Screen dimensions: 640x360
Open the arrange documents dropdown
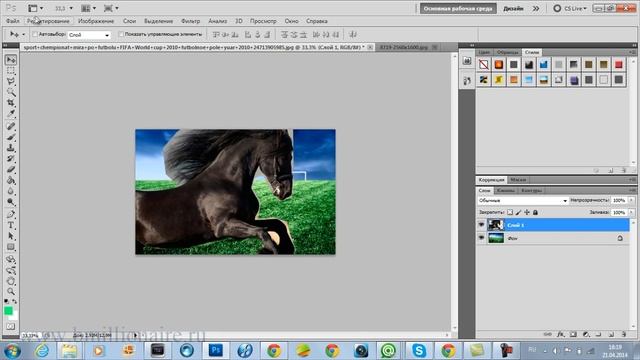point(89,8)
